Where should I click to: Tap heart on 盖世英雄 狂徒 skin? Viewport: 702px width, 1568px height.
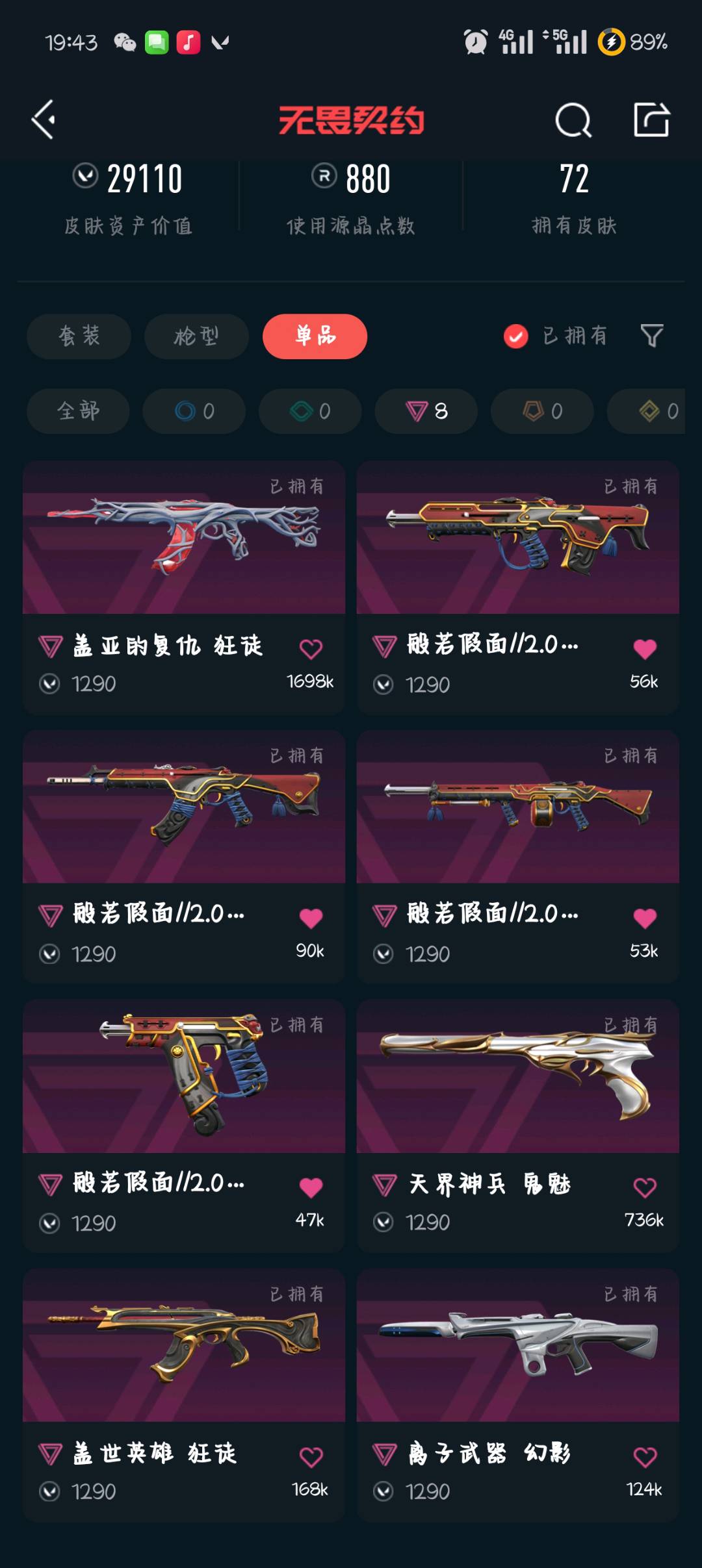(311, 1457)
